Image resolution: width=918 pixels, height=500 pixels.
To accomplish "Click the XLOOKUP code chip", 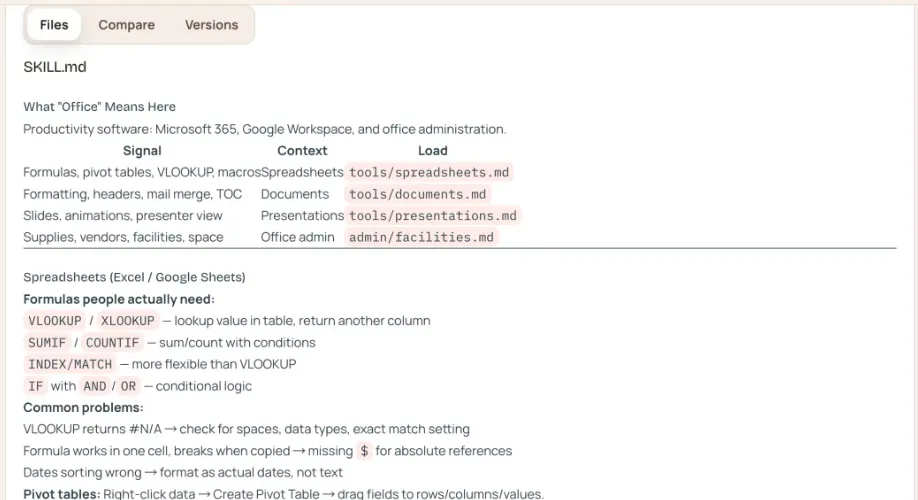I will coord(128,321).
